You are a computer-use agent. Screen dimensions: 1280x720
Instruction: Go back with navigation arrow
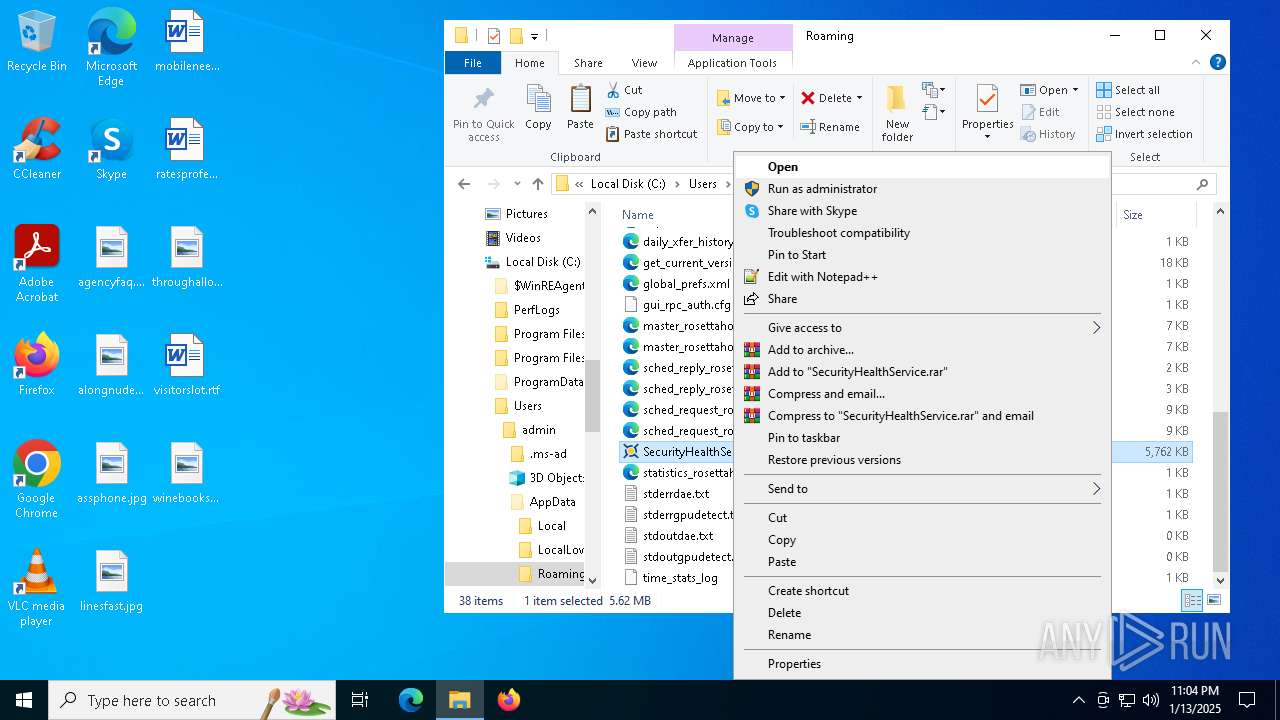[464, 184]
